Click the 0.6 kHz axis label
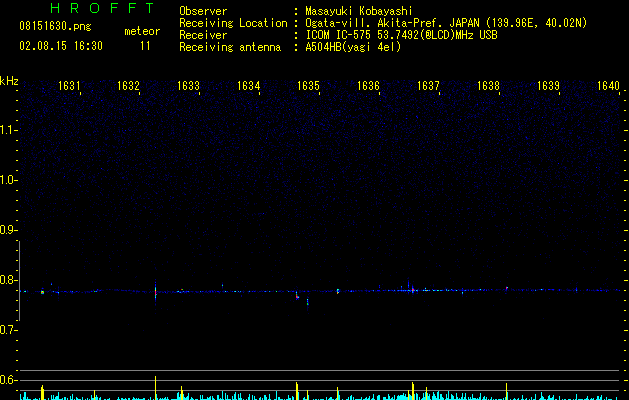The image size is (629, 400). coord(8,380)
